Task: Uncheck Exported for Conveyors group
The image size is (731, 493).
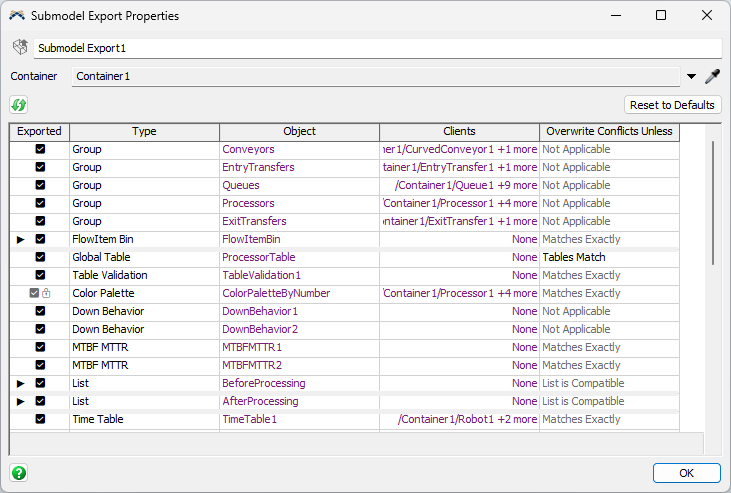Action: point(40,149)
